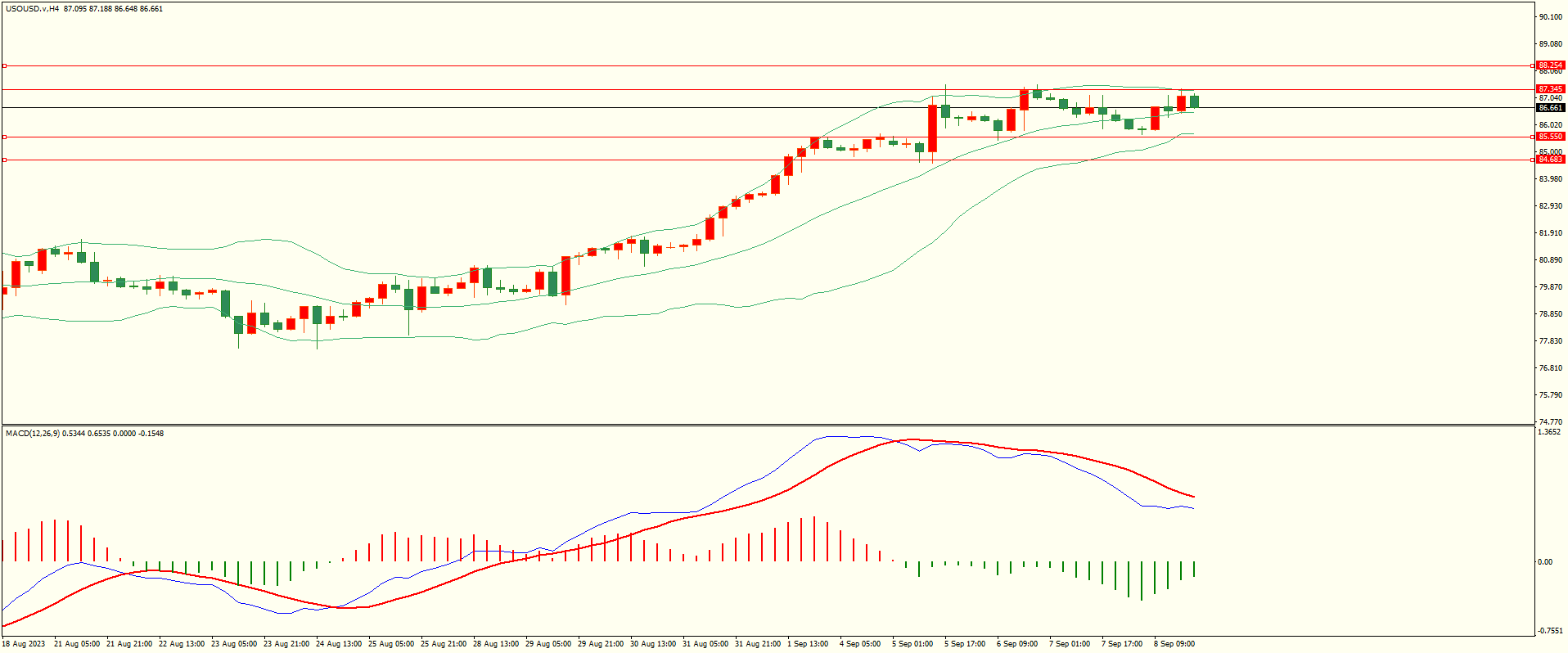Click the 28 Aug 13:00 time label
The image size is (1568, 653).
click(x=496, y=644)
